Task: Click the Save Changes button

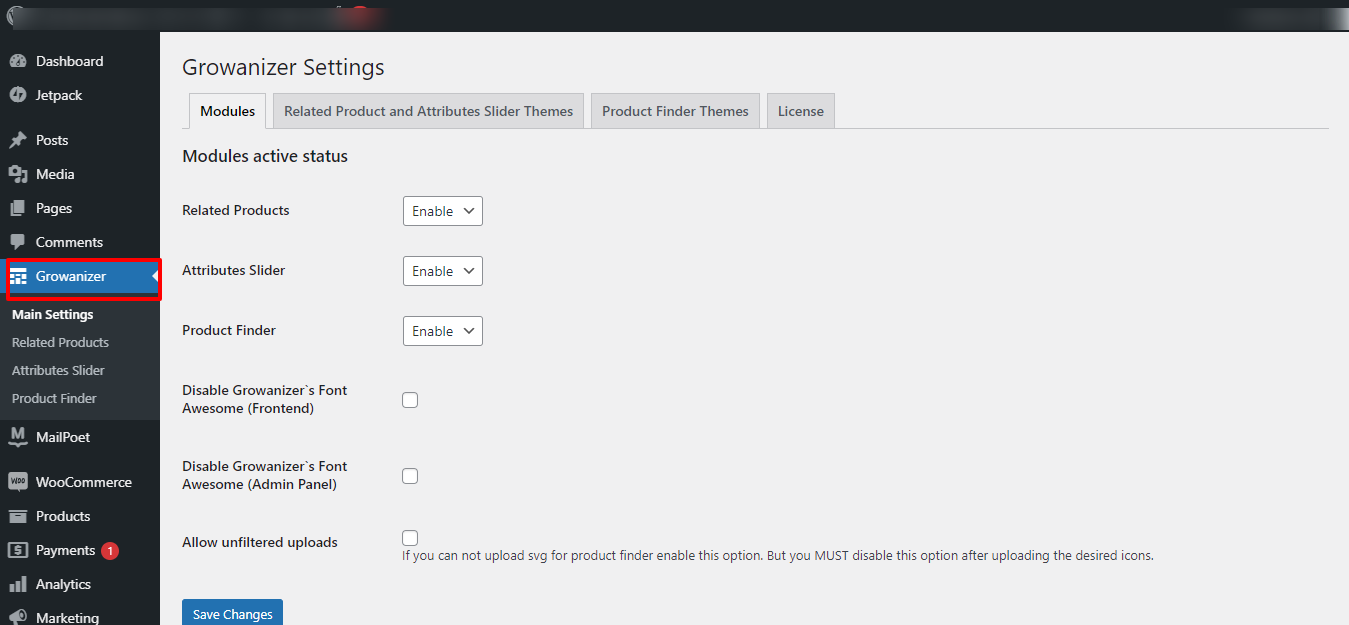Action: 232,614
